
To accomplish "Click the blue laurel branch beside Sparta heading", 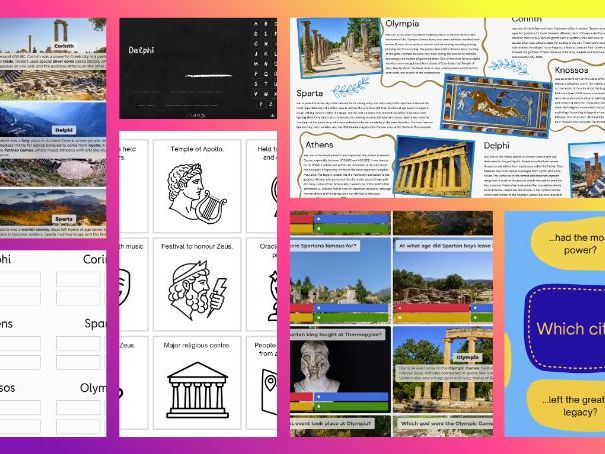I will (x=350, y=88).
